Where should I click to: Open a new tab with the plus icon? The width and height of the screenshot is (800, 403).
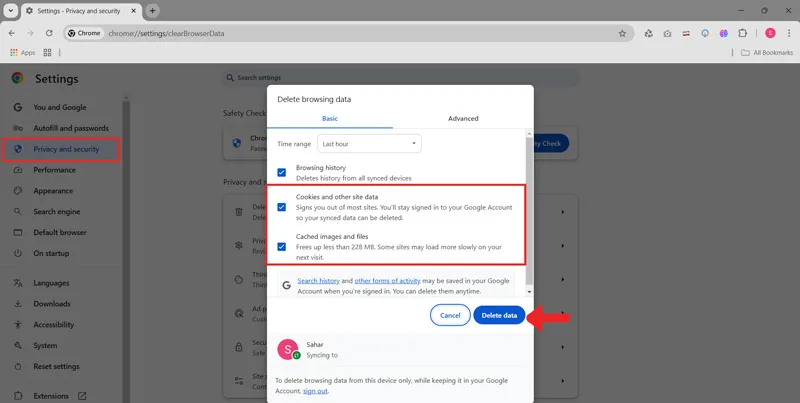(x=152, y=11)
